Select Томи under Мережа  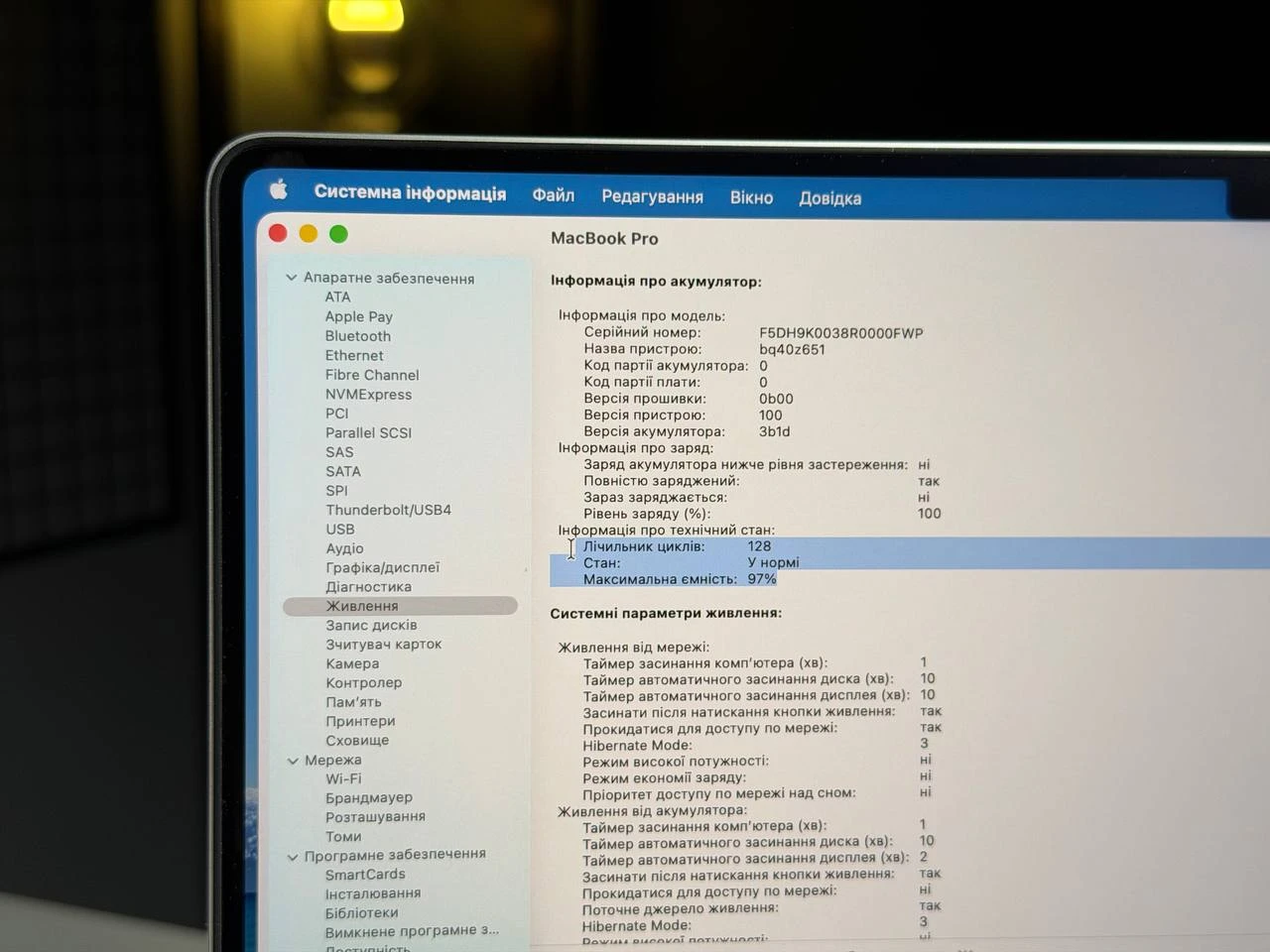pos(343,836)
